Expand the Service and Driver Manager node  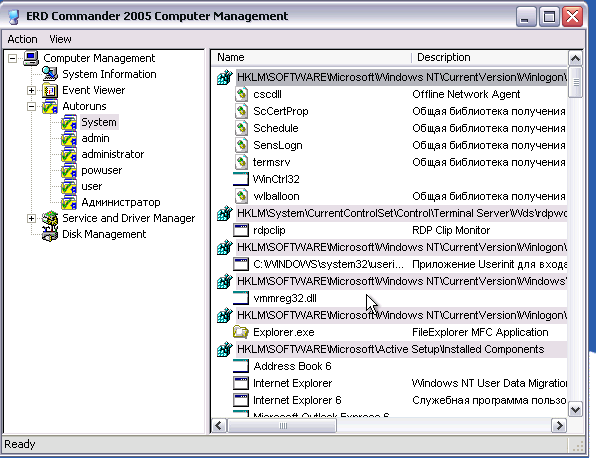(32, 218)
